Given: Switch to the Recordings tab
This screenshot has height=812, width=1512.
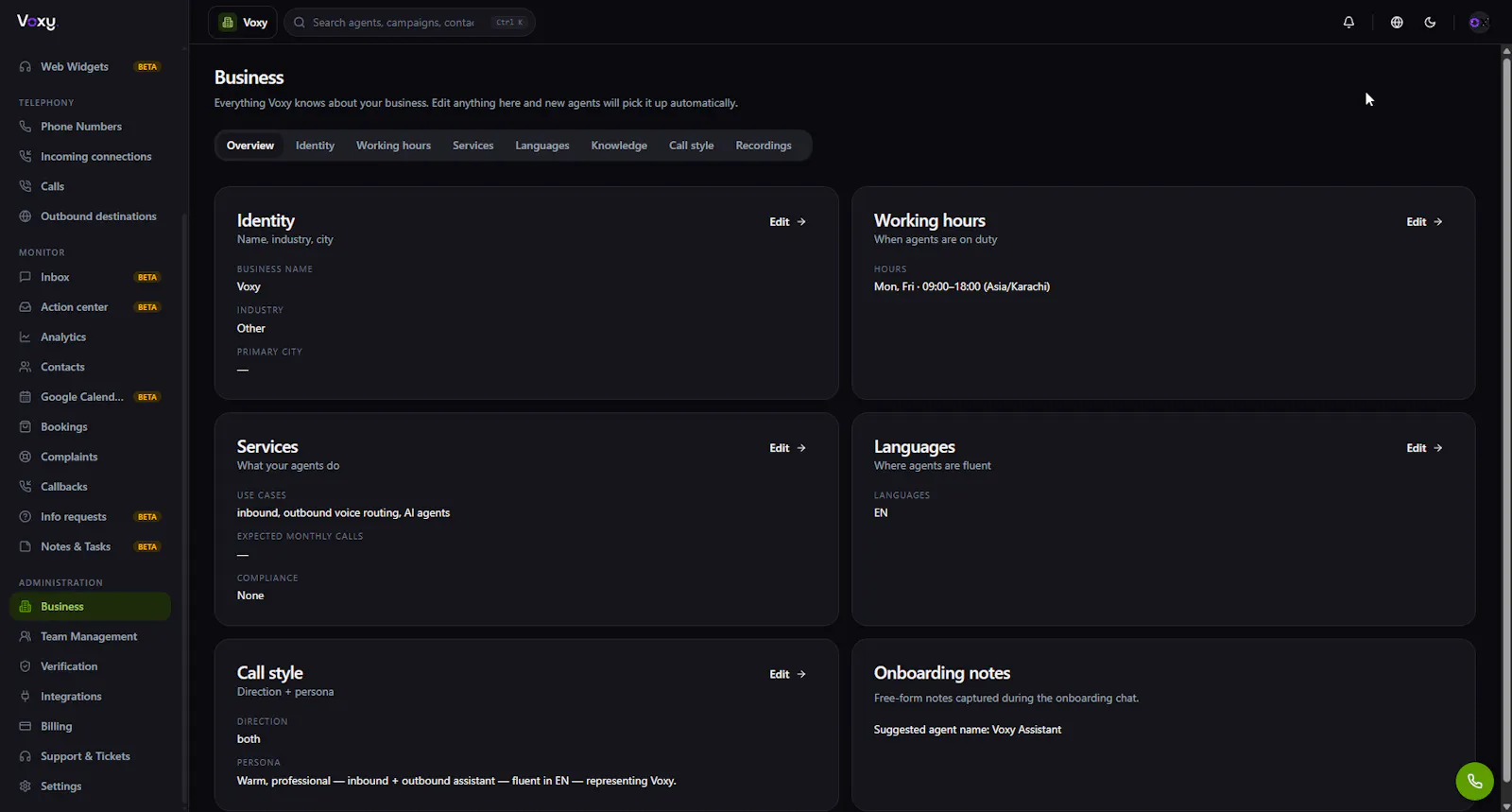Looking at the screenshot, I should pyautogui.click(x=764, y=146).
